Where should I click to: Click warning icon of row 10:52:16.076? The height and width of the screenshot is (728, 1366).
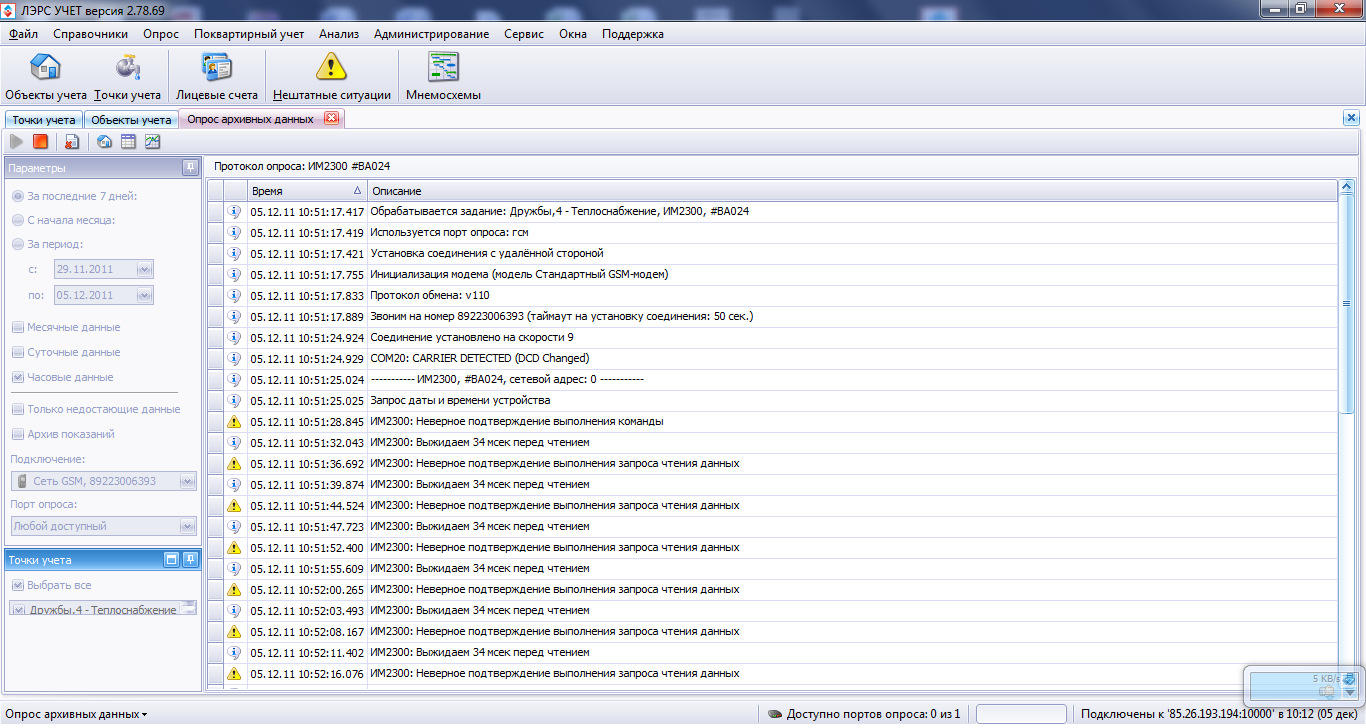[x=234, y=673]
